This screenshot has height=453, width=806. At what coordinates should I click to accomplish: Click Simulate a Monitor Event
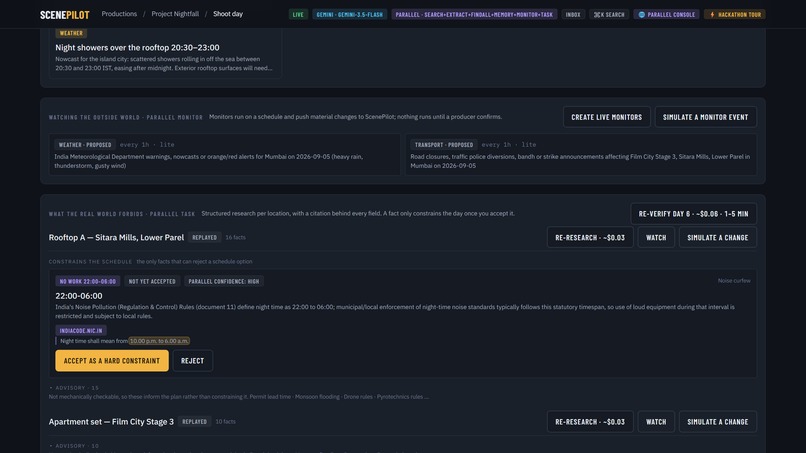tap(705, 117)
